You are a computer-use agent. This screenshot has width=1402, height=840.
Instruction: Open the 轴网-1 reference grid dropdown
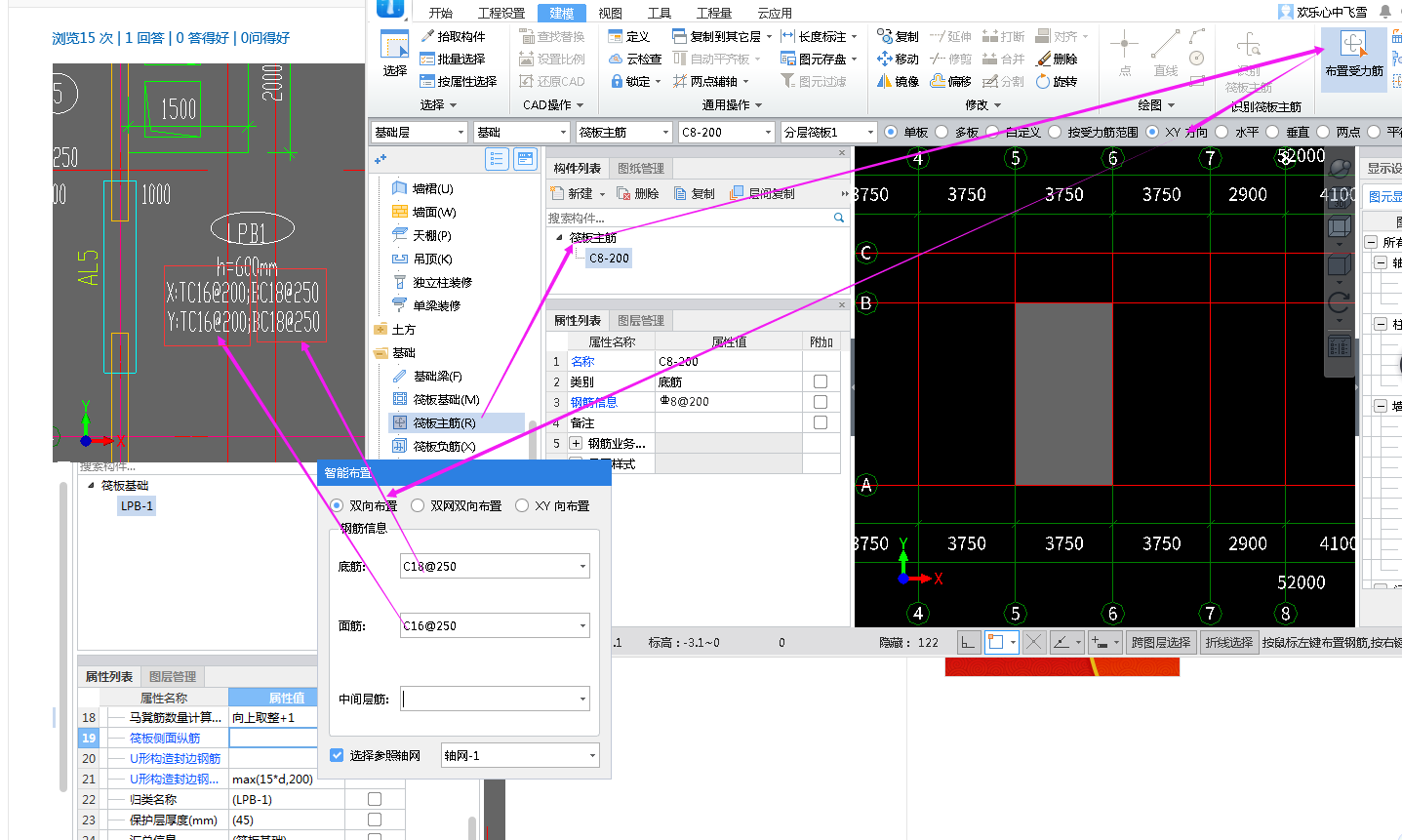pyautogui.click(x=592, y=755)
